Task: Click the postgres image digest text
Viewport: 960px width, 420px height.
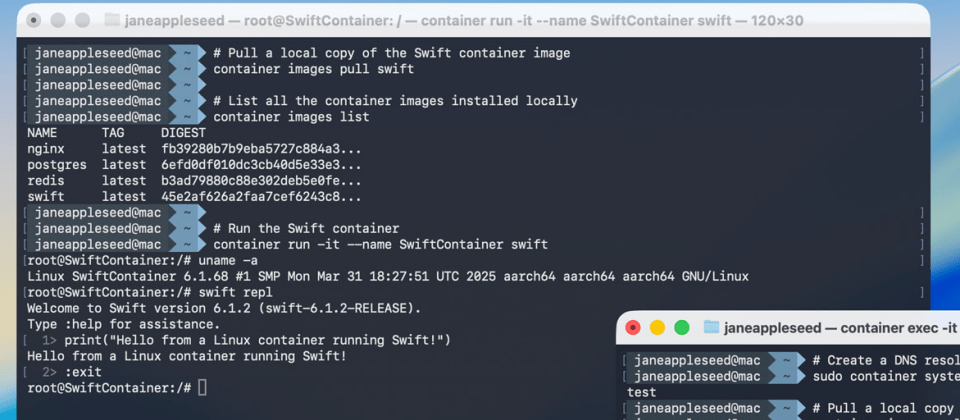Action: pos(261,165)
